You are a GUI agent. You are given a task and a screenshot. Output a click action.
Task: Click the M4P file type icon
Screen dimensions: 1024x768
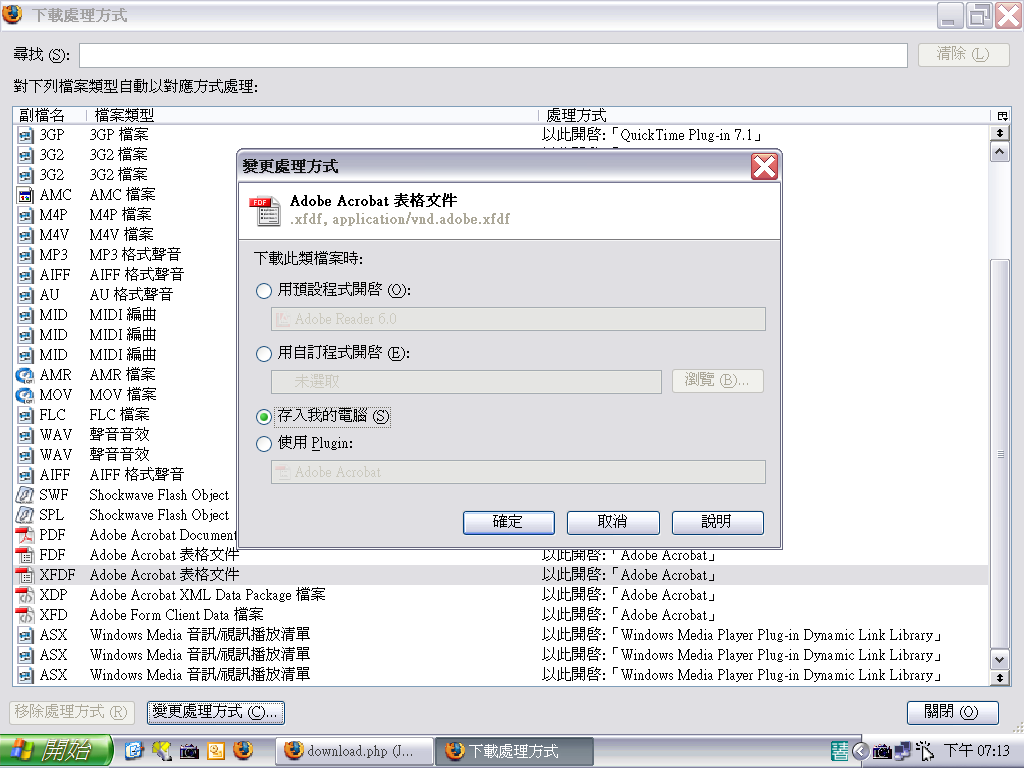25,216
